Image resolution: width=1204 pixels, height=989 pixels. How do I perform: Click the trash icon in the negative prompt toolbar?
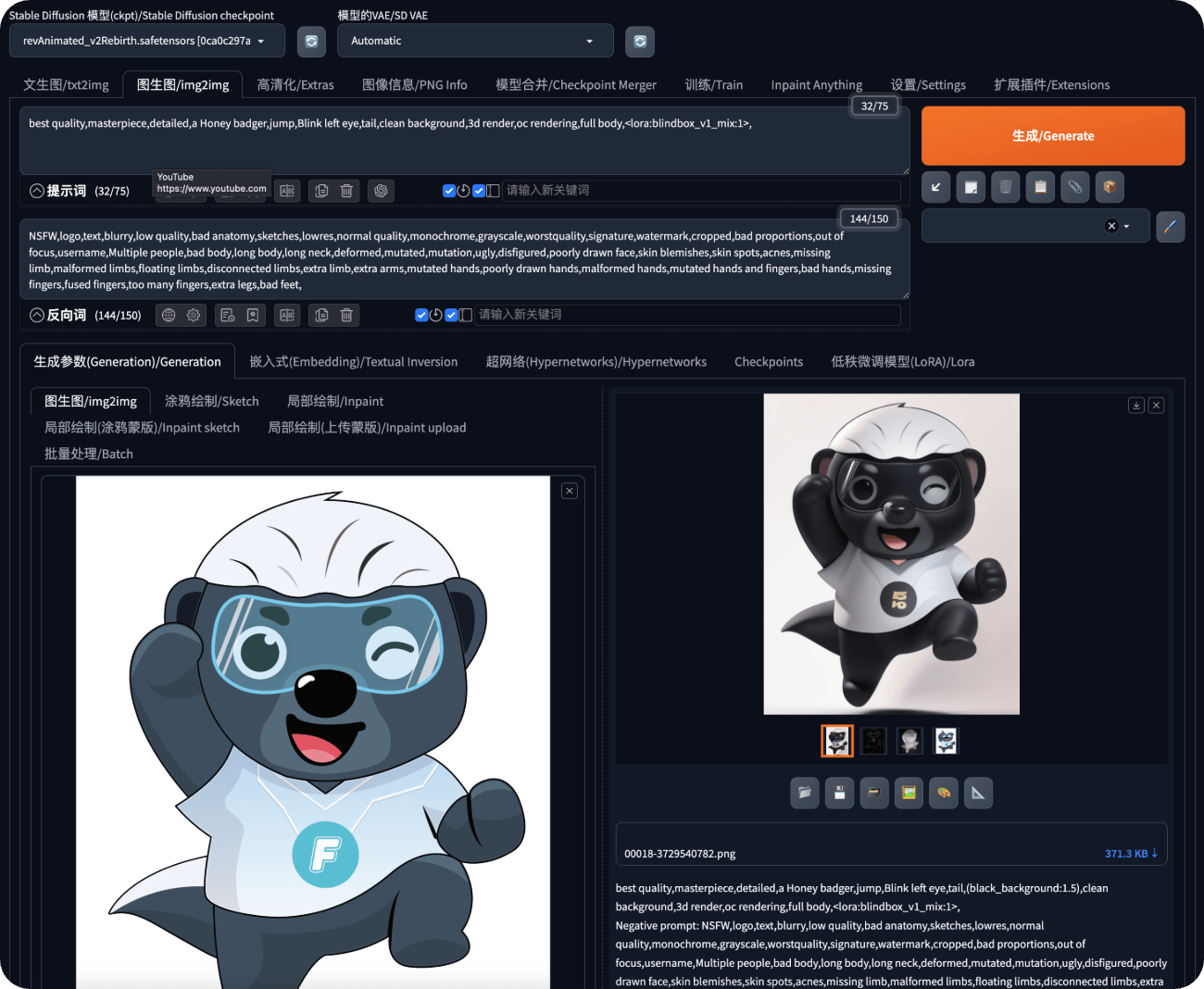point(346,315)
